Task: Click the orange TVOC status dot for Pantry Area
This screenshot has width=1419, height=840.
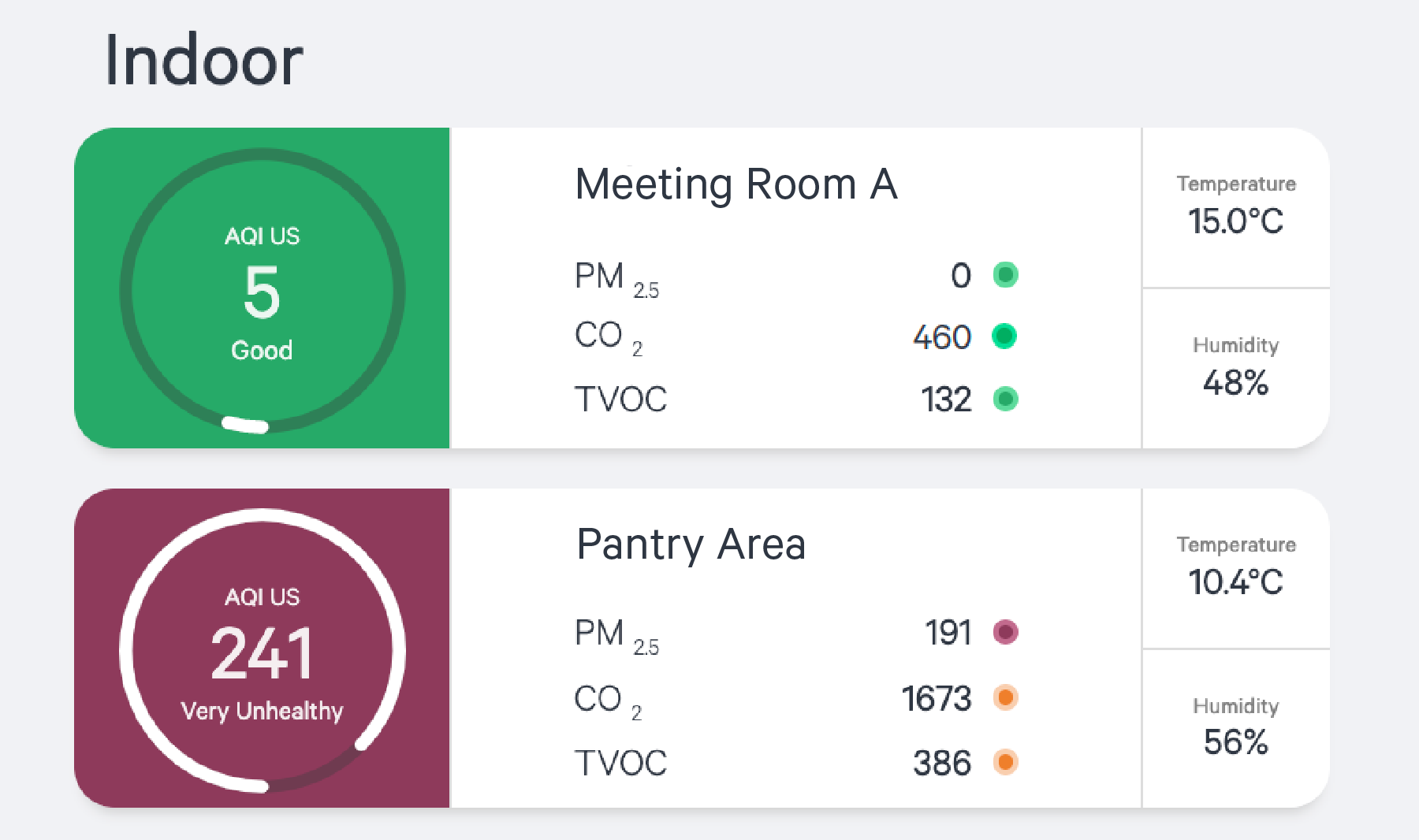Action: (x=1005, y=761)
